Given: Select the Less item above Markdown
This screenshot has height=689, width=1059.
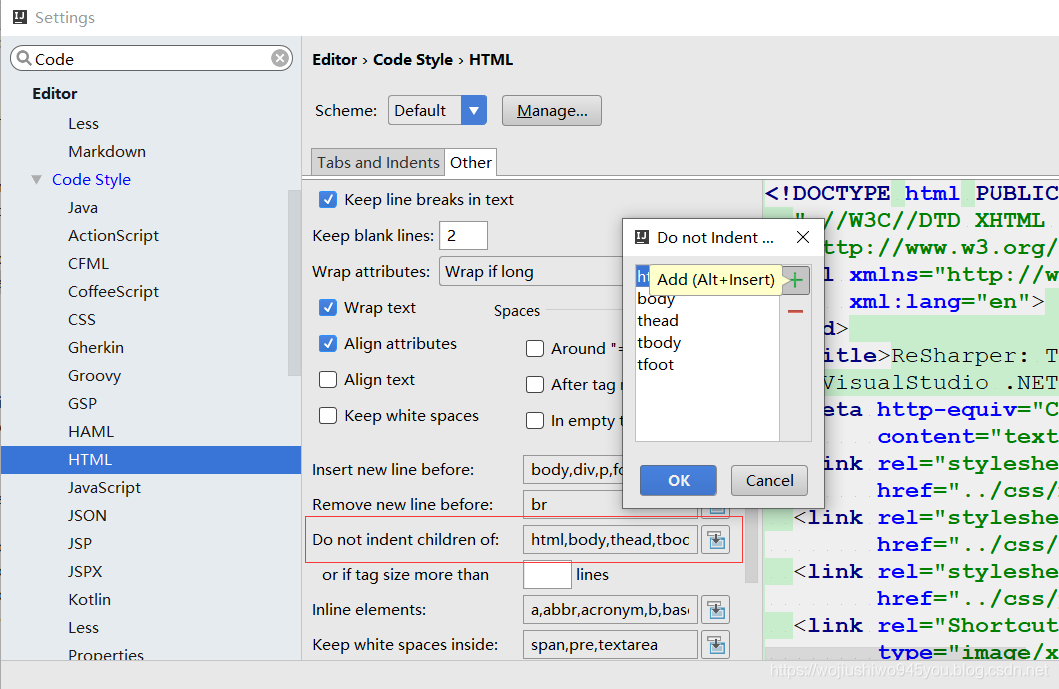Looking at the screenshot, I should coord(83,124).
